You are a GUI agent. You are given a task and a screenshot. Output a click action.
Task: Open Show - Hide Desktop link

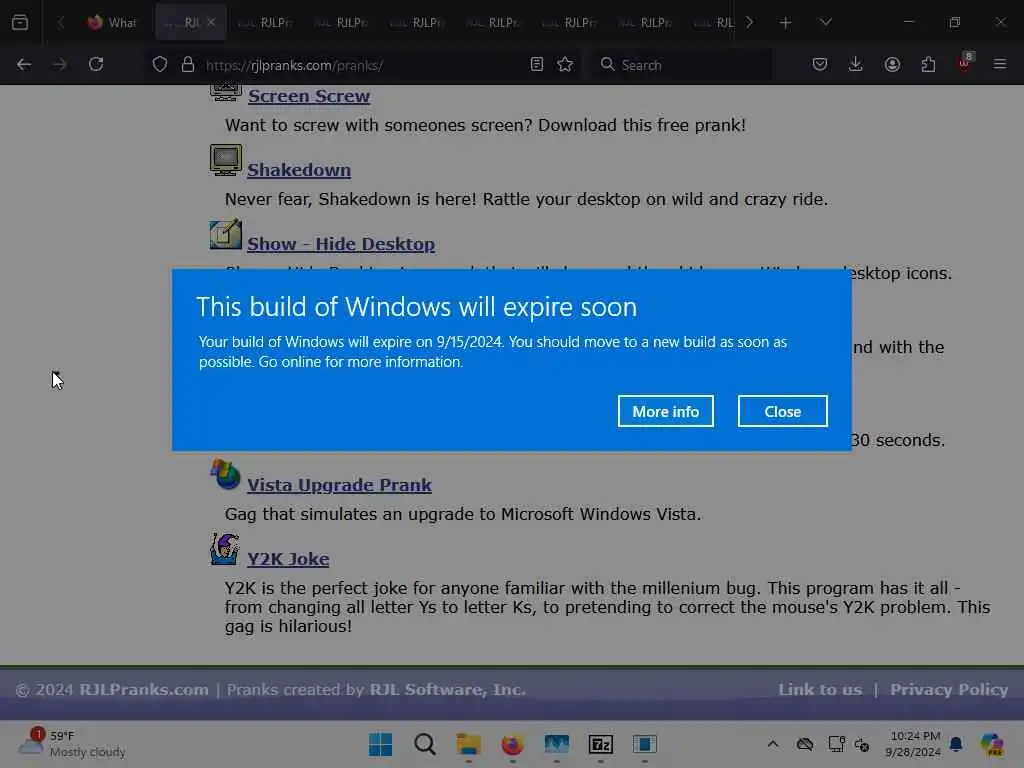[x=341, y=244]
